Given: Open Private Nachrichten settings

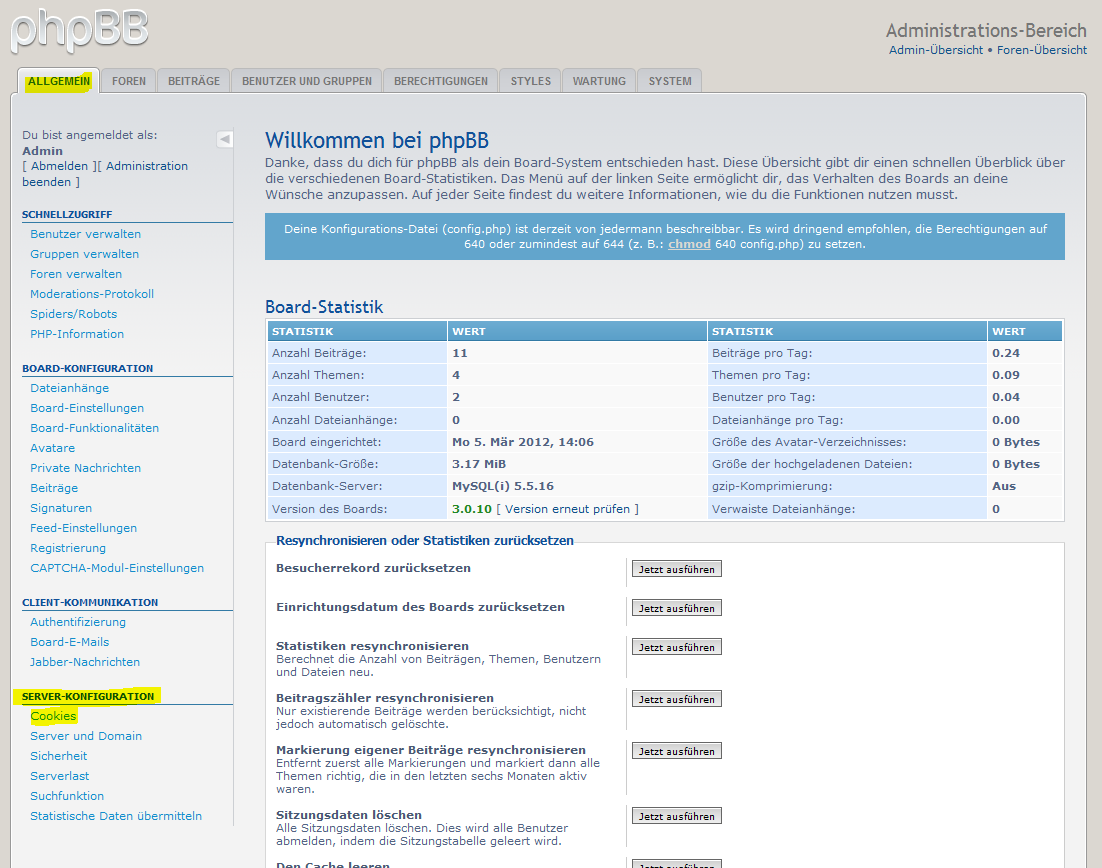Looking at the screenshot, I should click(x=86, y=468).
